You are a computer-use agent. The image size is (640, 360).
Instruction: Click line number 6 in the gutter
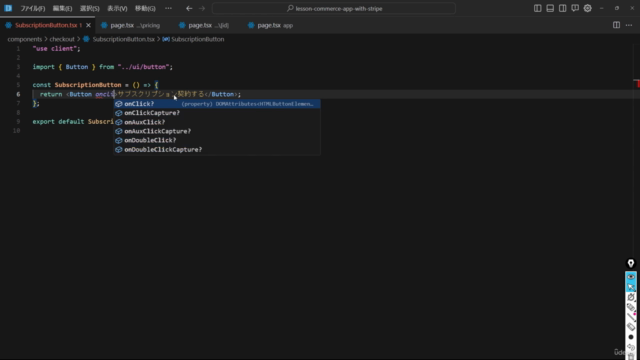18,94
